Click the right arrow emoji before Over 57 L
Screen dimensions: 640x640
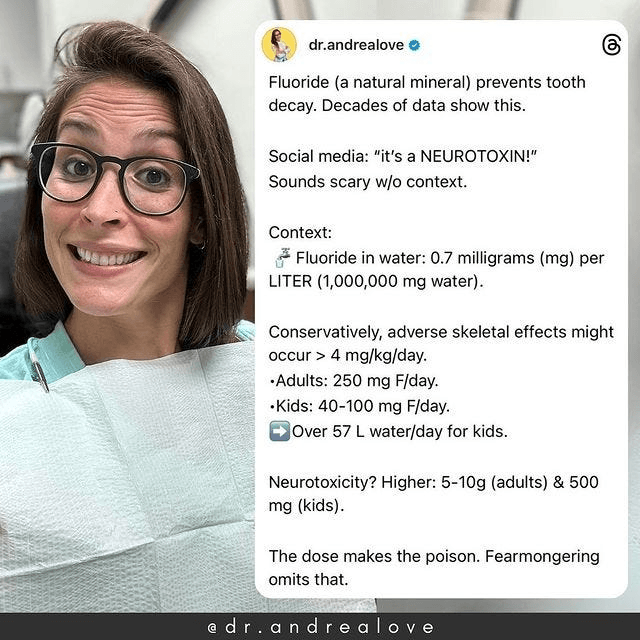279,432
